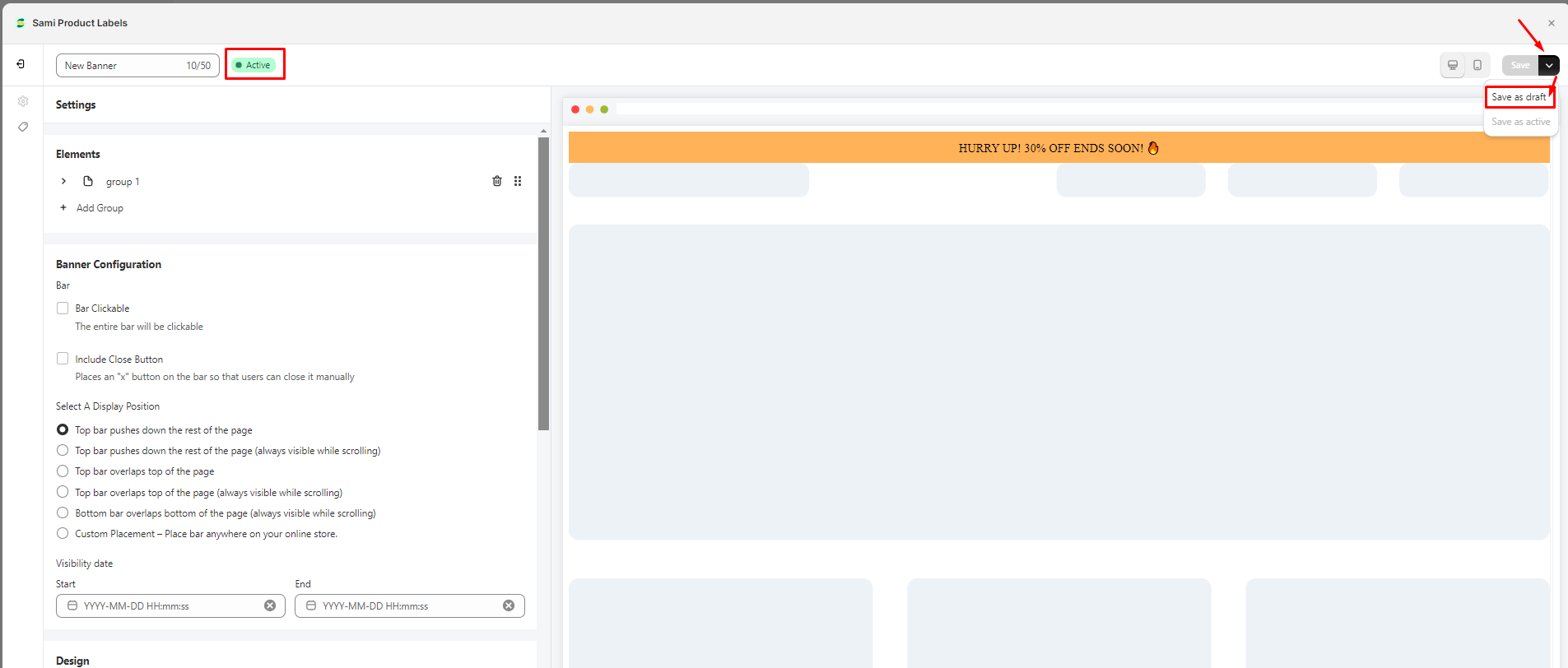Click the drag handle for group 1
The width and height of the screenshot is (1568, 668).
(x=518, y=181)
